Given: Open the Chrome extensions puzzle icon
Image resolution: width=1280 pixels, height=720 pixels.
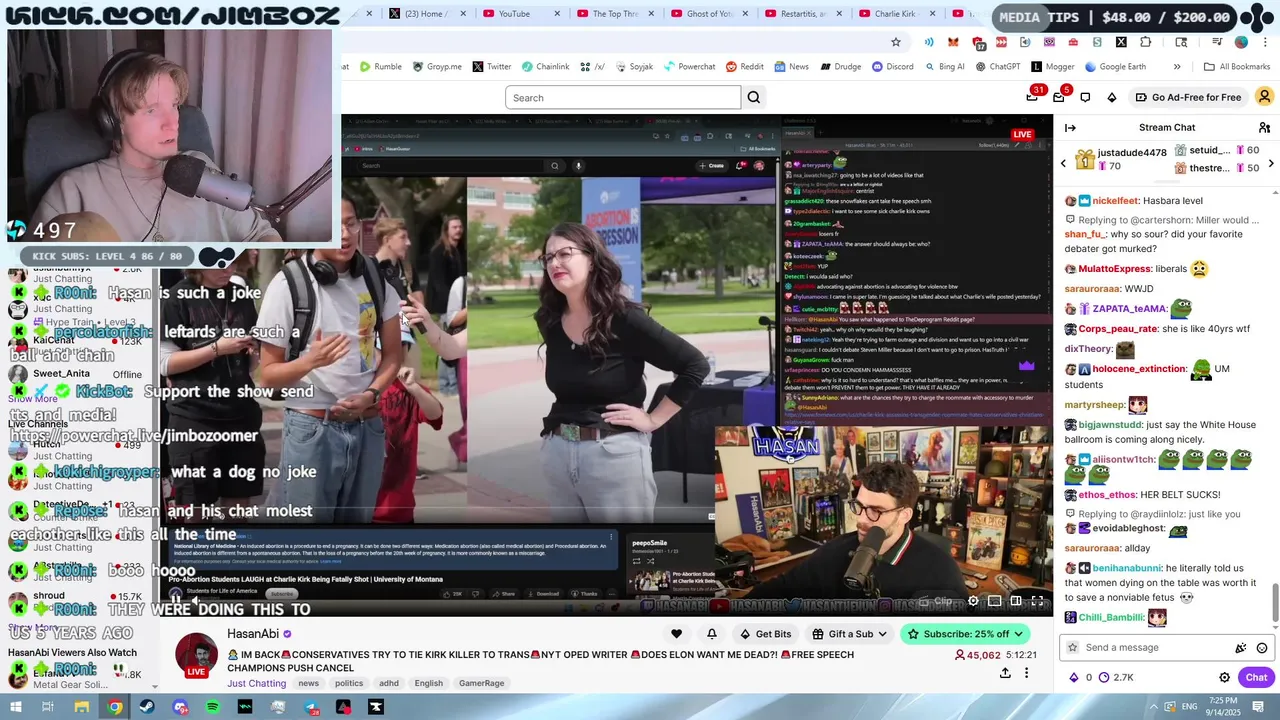Looking at the screenshot, I should tap(1145, 42).
